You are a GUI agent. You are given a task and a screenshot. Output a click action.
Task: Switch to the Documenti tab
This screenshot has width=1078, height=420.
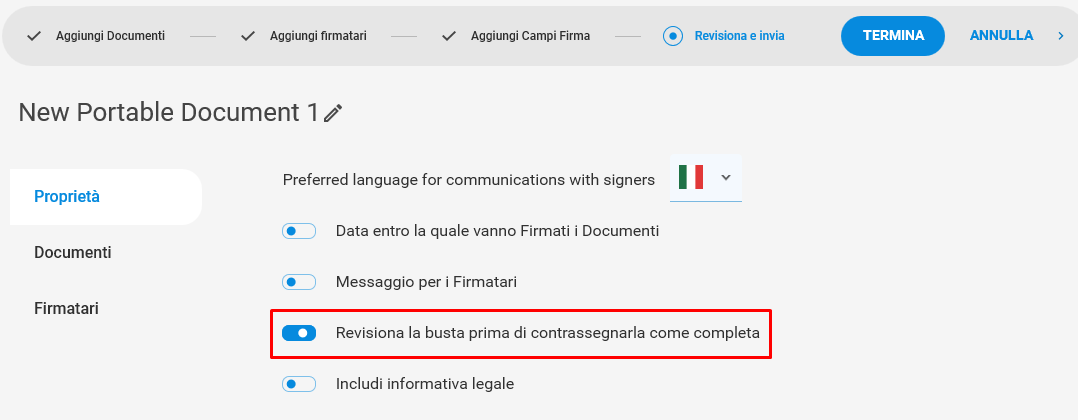point(73,252)
